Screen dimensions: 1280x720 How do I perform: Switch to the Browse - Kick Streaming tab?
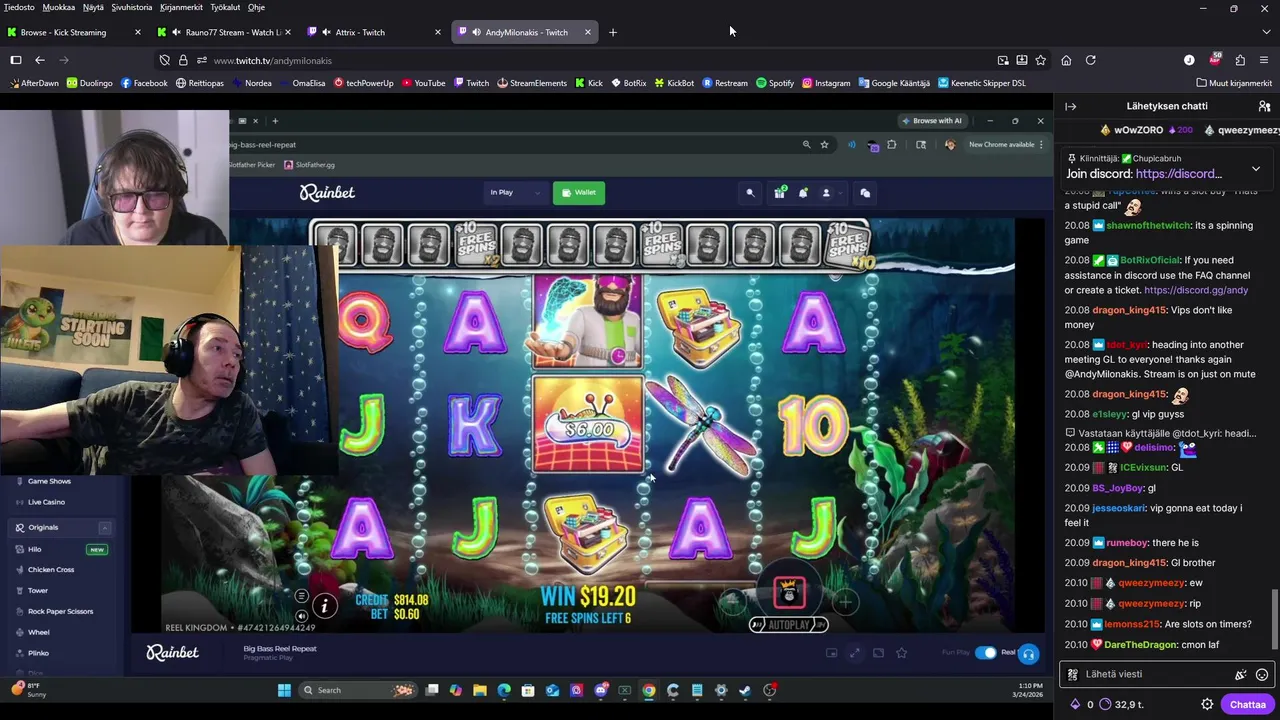pos(74,32)
